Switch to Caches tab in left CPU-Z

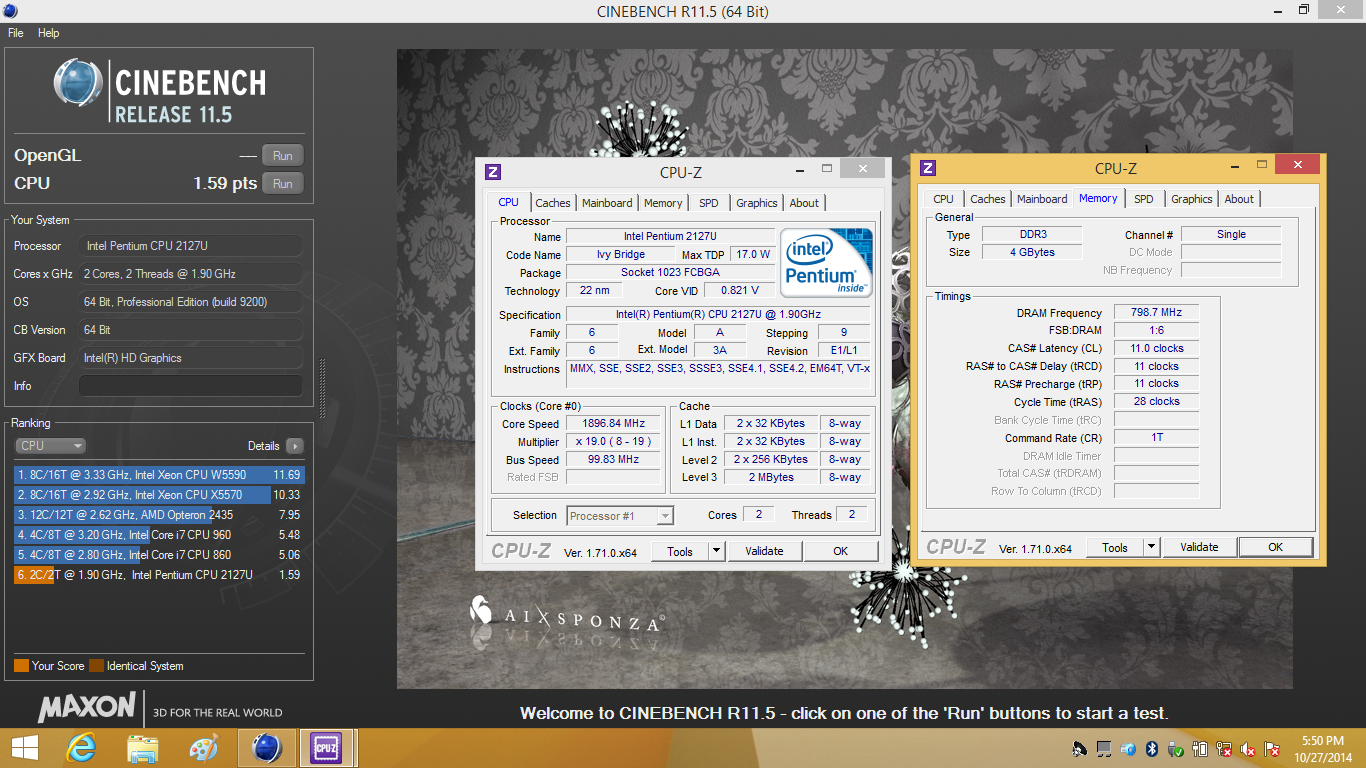click(x=553, y=203)
